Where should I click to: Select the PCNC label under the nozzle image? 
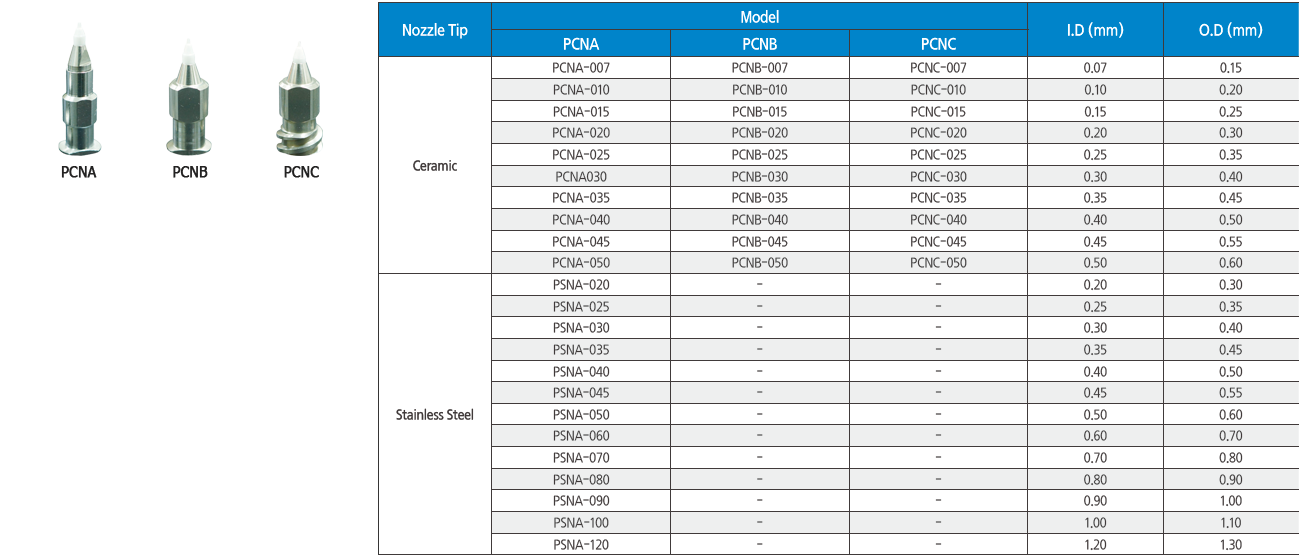[300, 172]
